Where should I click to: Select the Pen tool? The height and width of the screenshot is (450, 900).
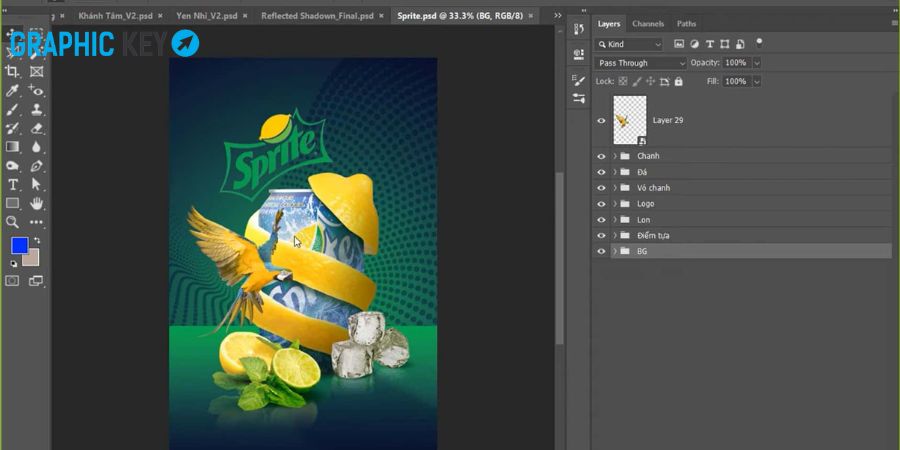[37, 166]
